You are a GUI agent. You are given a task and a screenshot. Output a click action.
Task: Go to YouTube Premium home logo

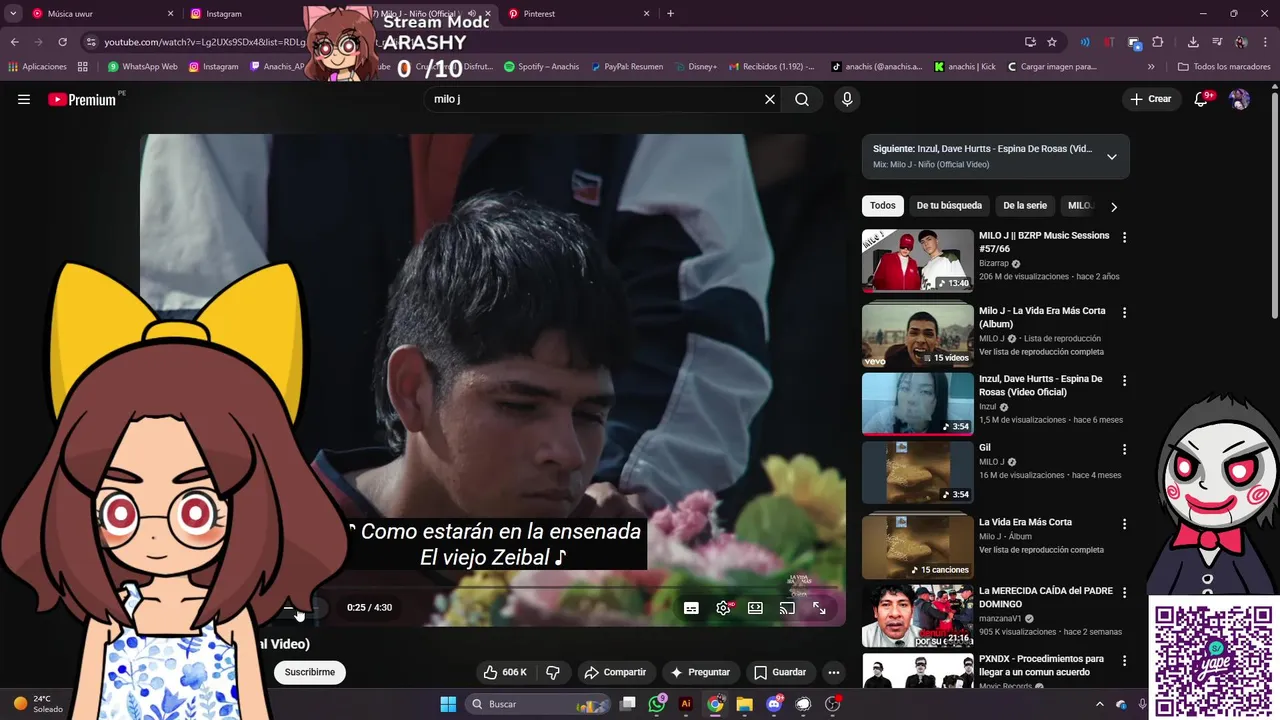tap(82, 99)
